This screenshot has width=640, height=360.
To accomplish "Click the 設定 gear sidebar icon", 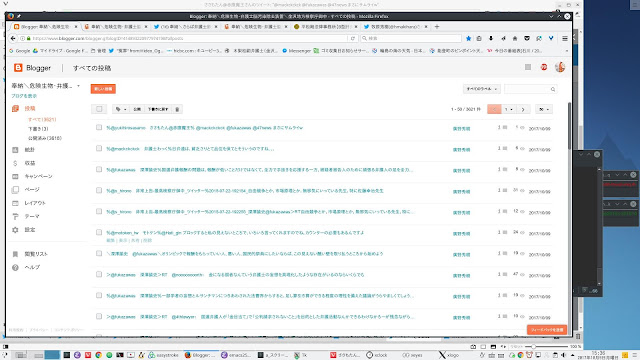I will (x=15, y=230).
